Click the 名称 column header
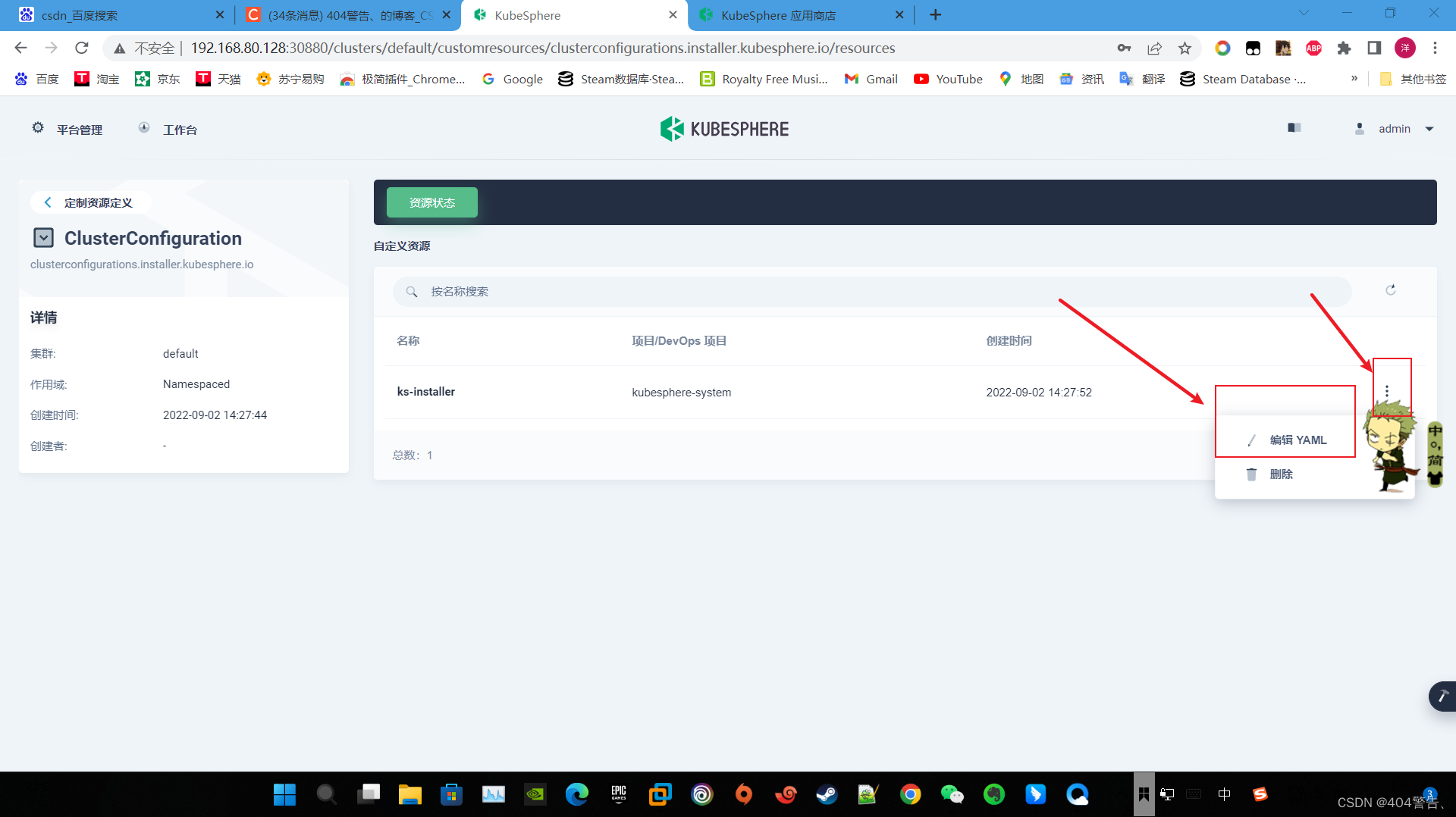This screenshot has height=817, width=1456. pyautogui.click(x=408, y=341)
